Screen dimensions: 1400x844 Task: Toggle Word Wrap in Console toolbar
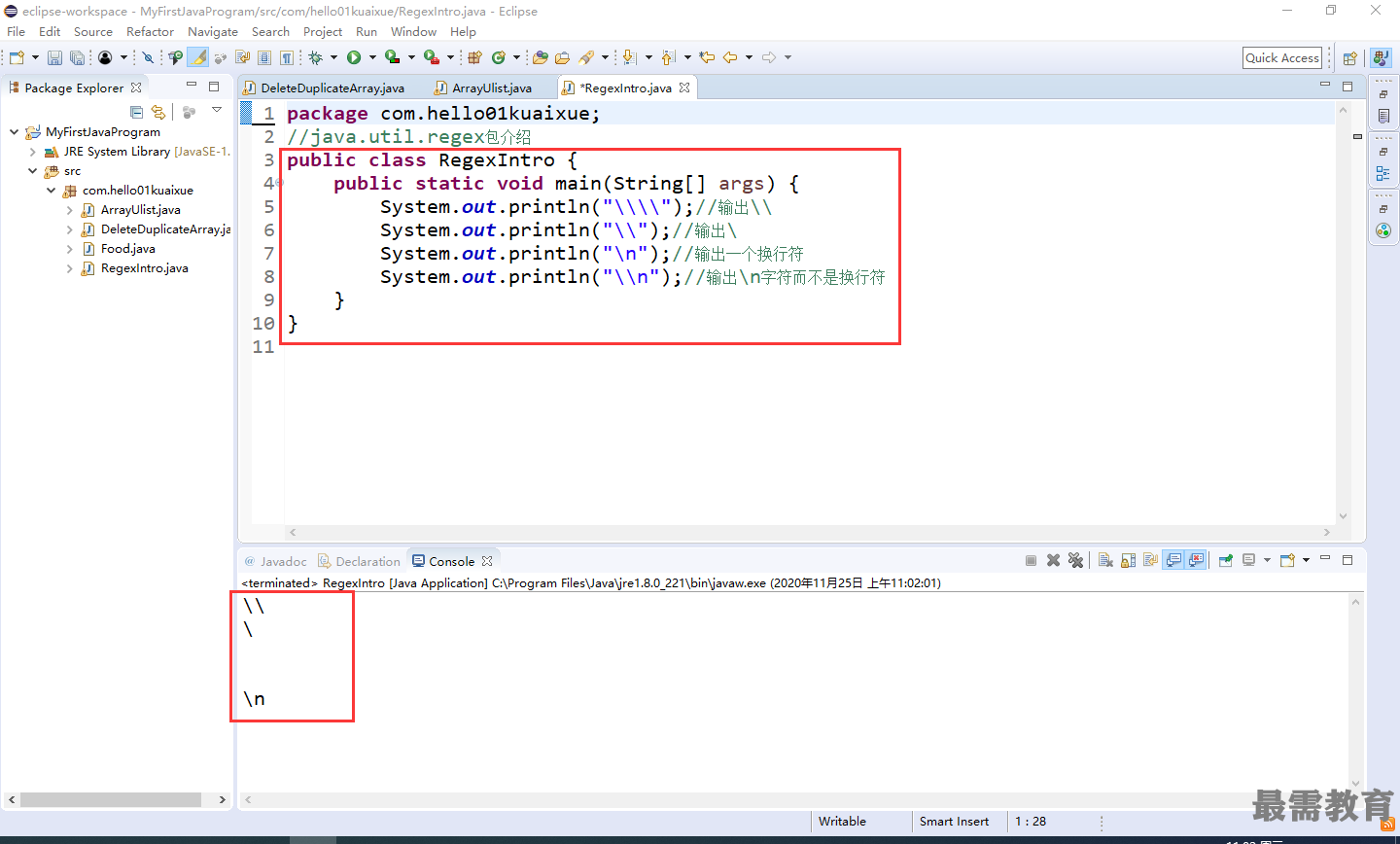1151,560
